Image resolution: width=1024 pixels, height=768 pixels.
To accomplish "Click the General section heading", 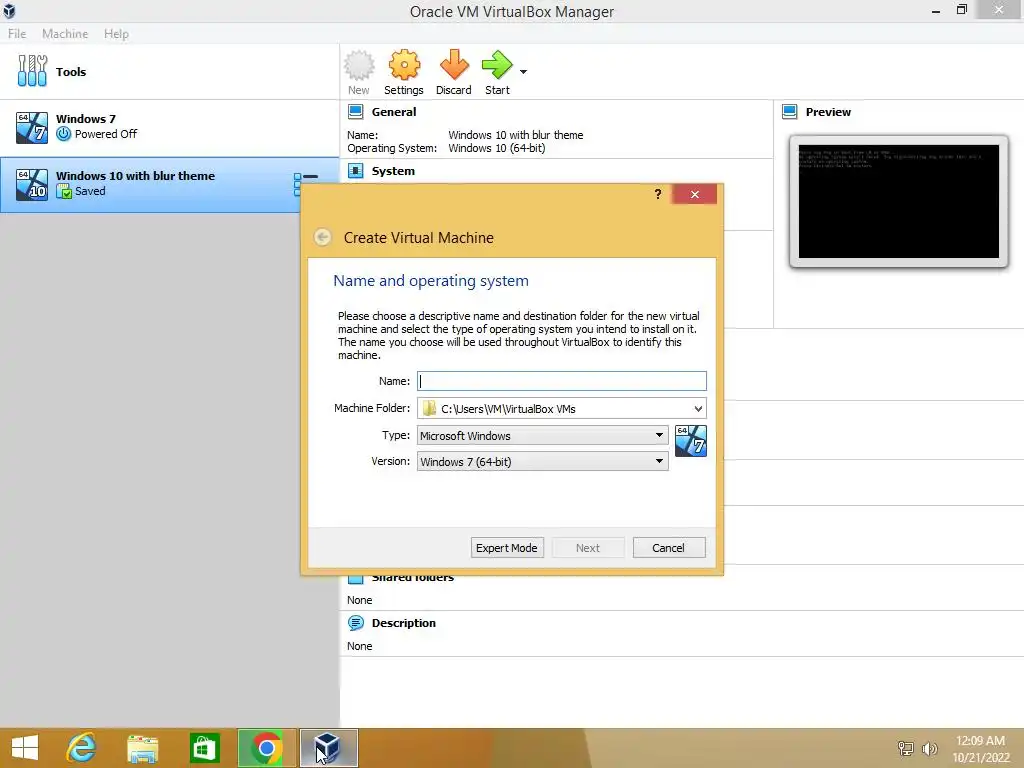I will point(394,112).
